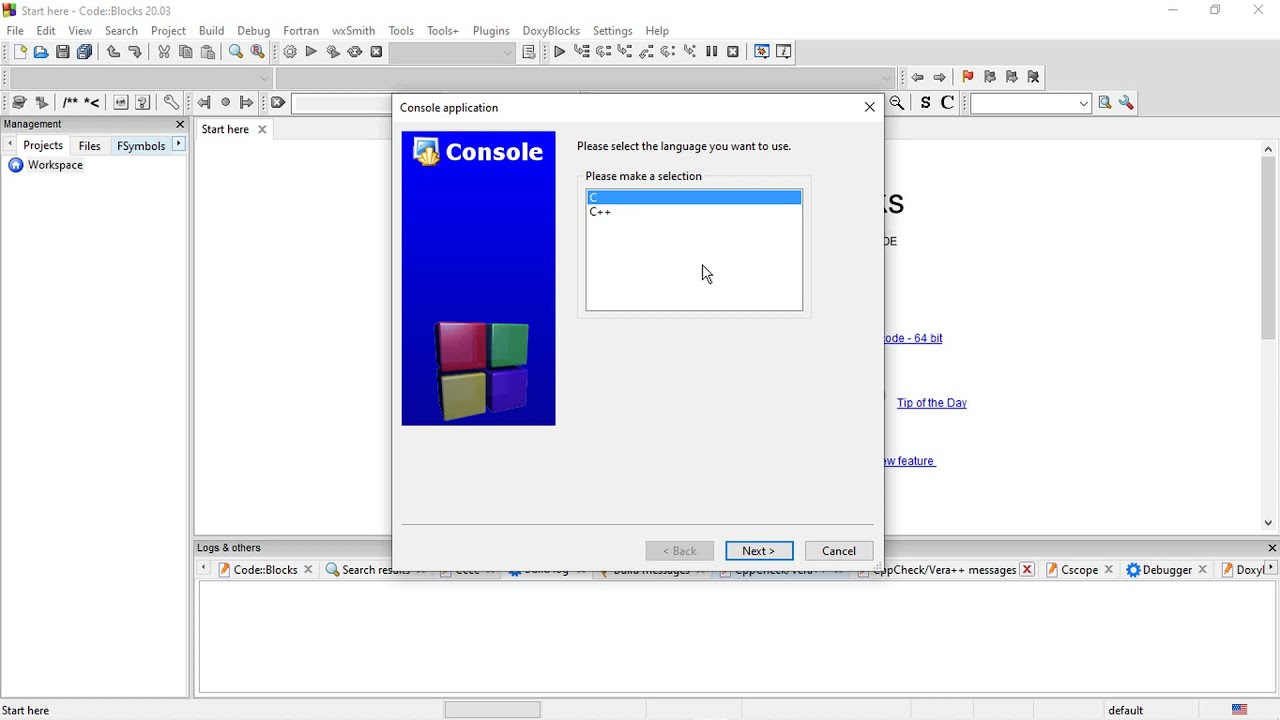Close the Management panel
Viewport: 1280px width, 720px height.
[x=180, y=124]
